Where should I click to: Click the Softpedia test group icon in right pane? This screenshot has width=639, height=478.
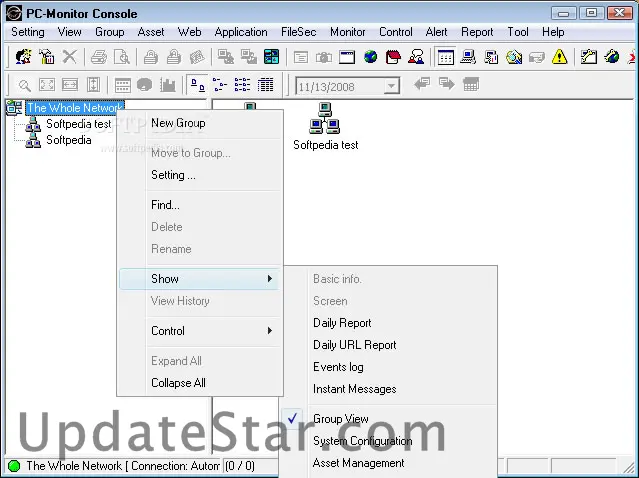[324, 118]
